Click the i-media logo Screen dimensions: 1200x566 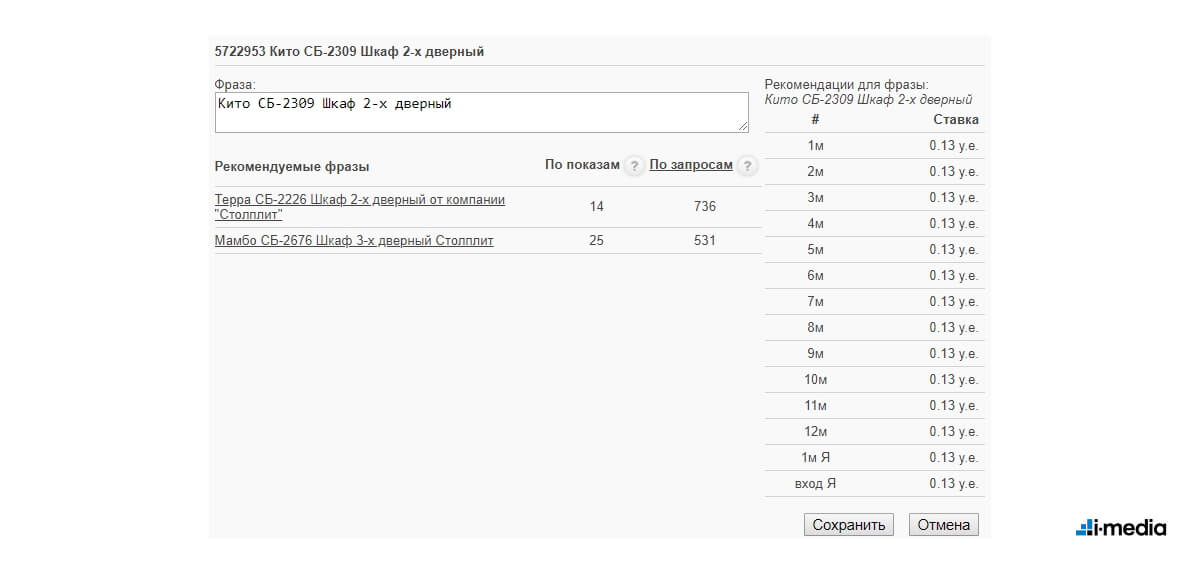click(x=1121, y=527)
